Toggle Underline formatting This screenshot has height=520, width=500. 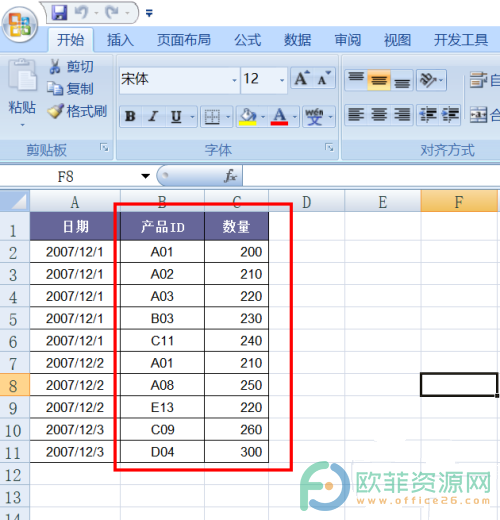pos(176,116)
